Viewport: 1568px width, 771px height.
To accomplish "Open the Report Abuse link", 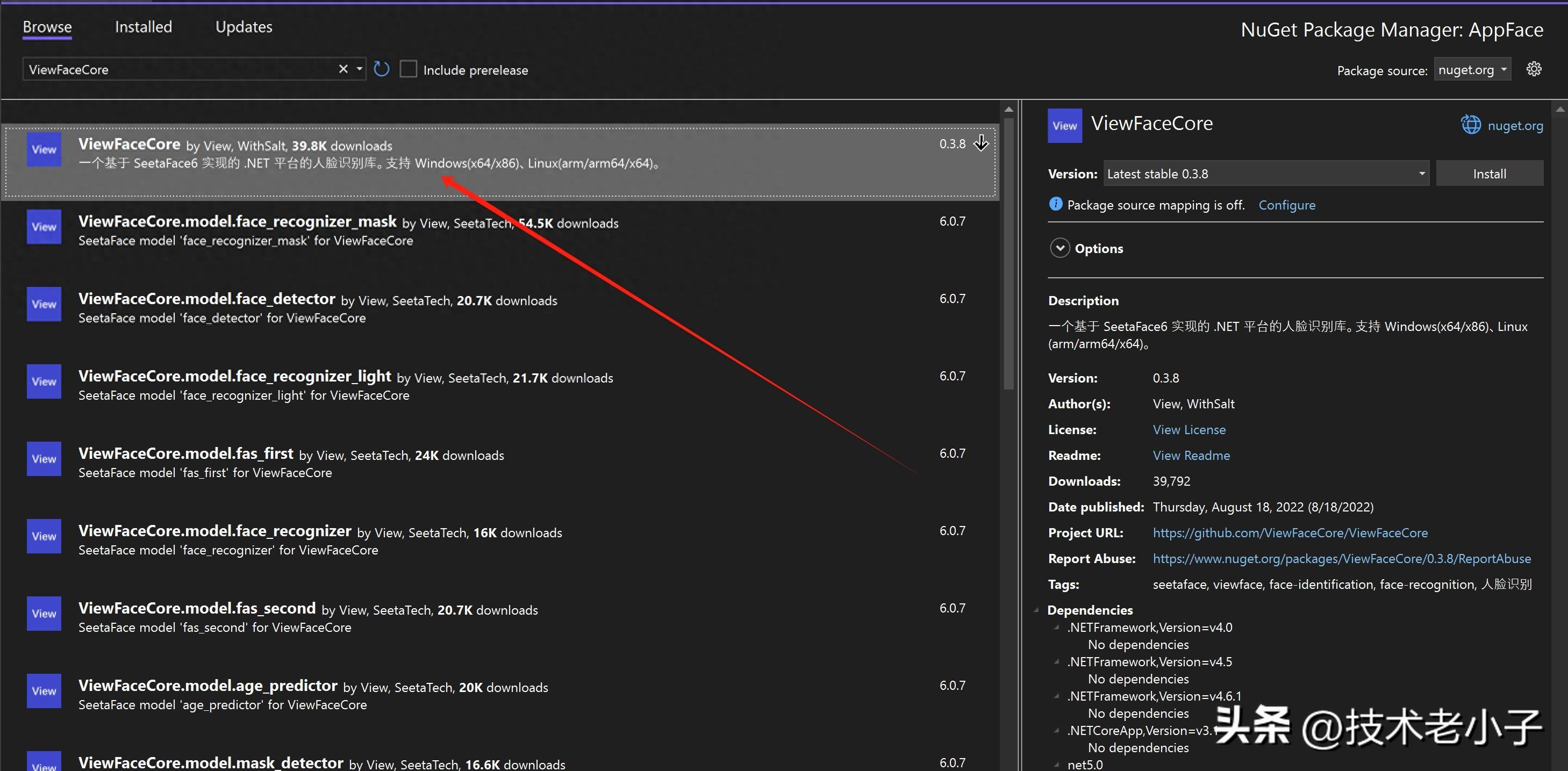I will pyautogui.click(x=1342, y=559).
